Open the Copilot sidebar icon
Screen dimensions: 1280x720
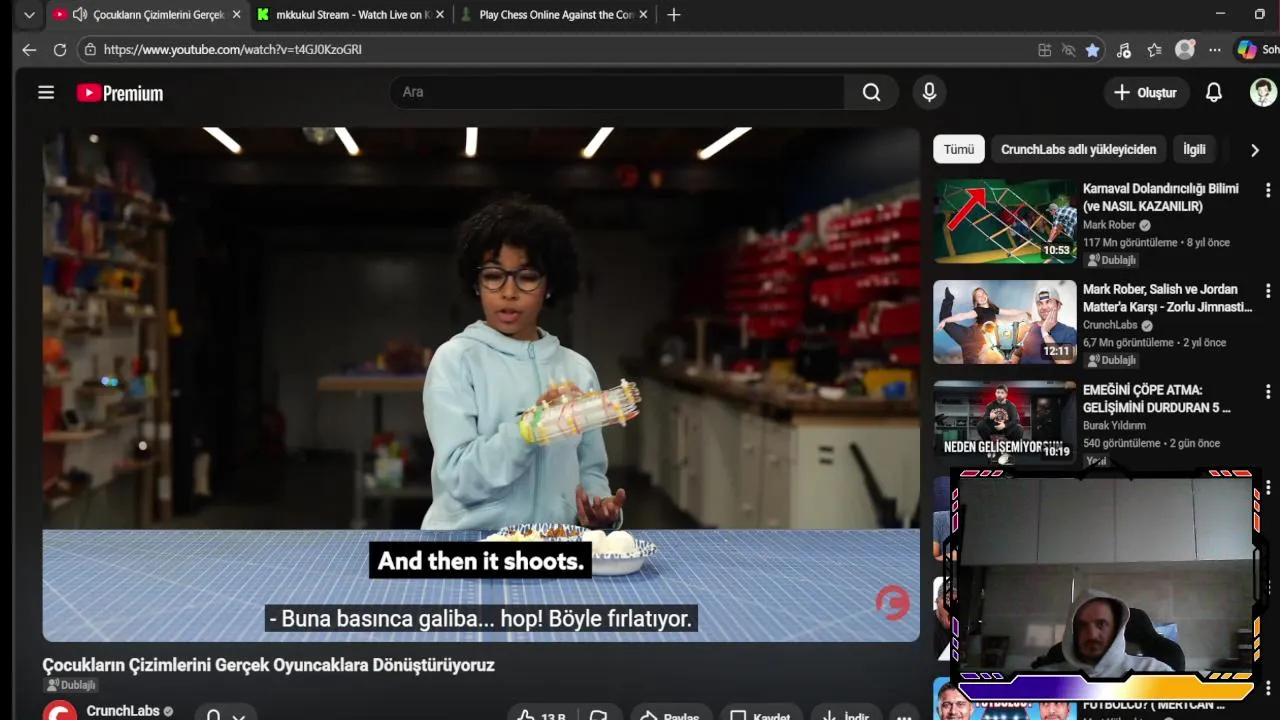pyautogui.click(x=1247, y=50)
